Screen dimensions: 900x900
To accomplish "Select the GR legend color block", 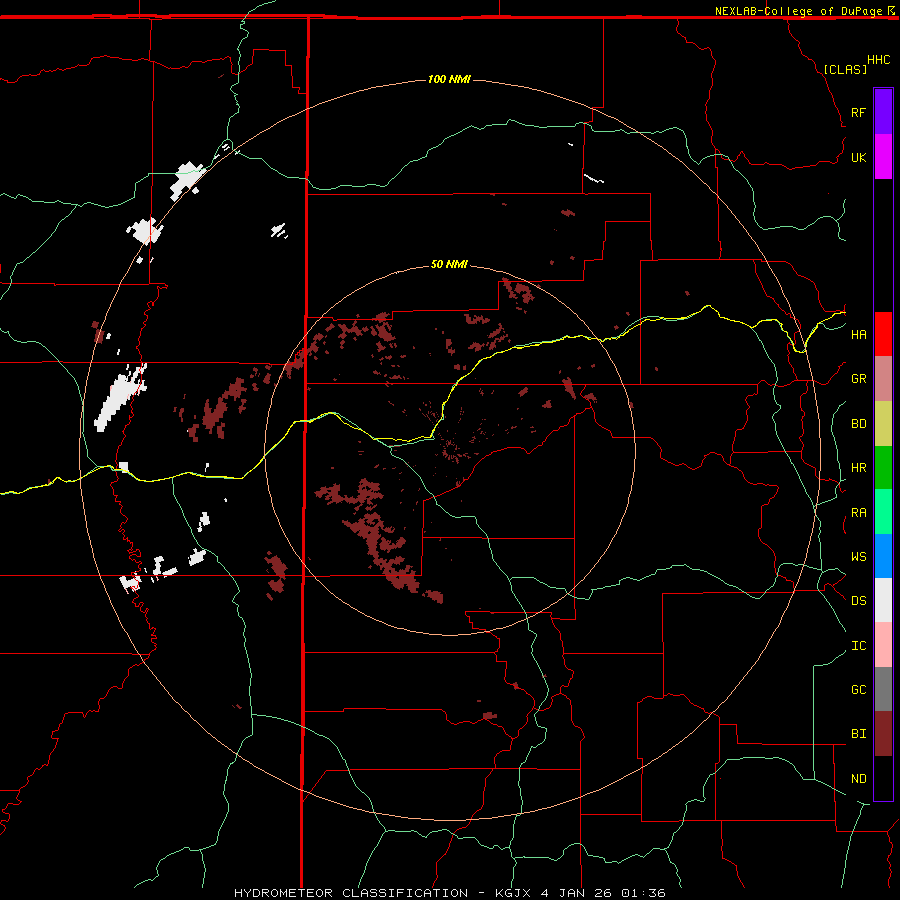I will pyautogui.click(x=883, y=379).
